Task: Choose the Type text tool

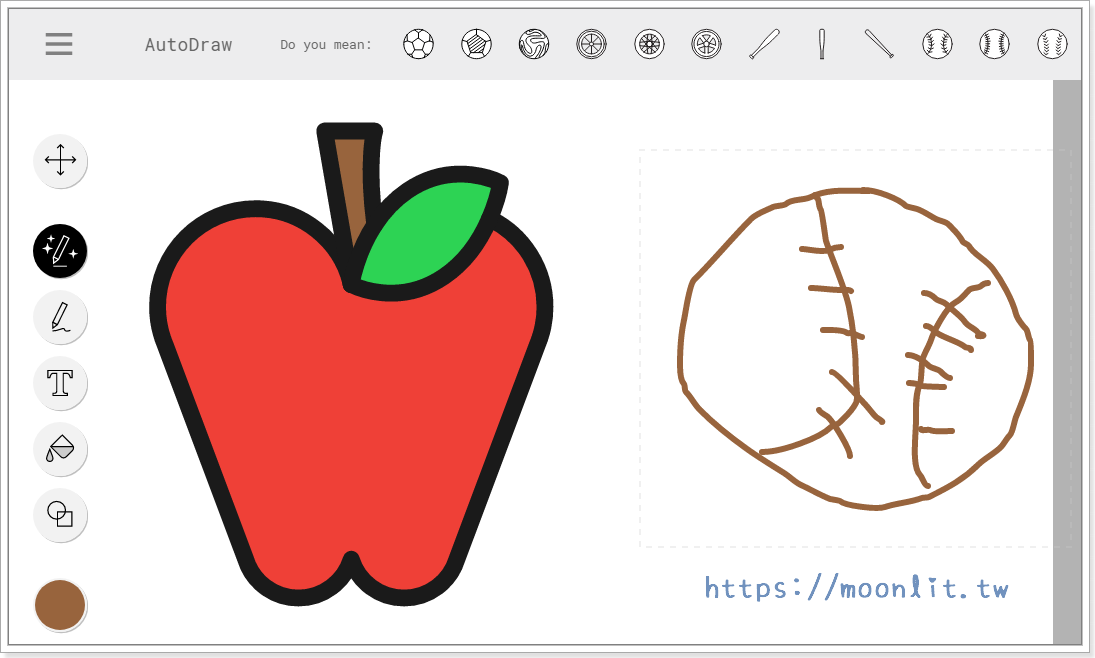Action: [x=61, y=383]
